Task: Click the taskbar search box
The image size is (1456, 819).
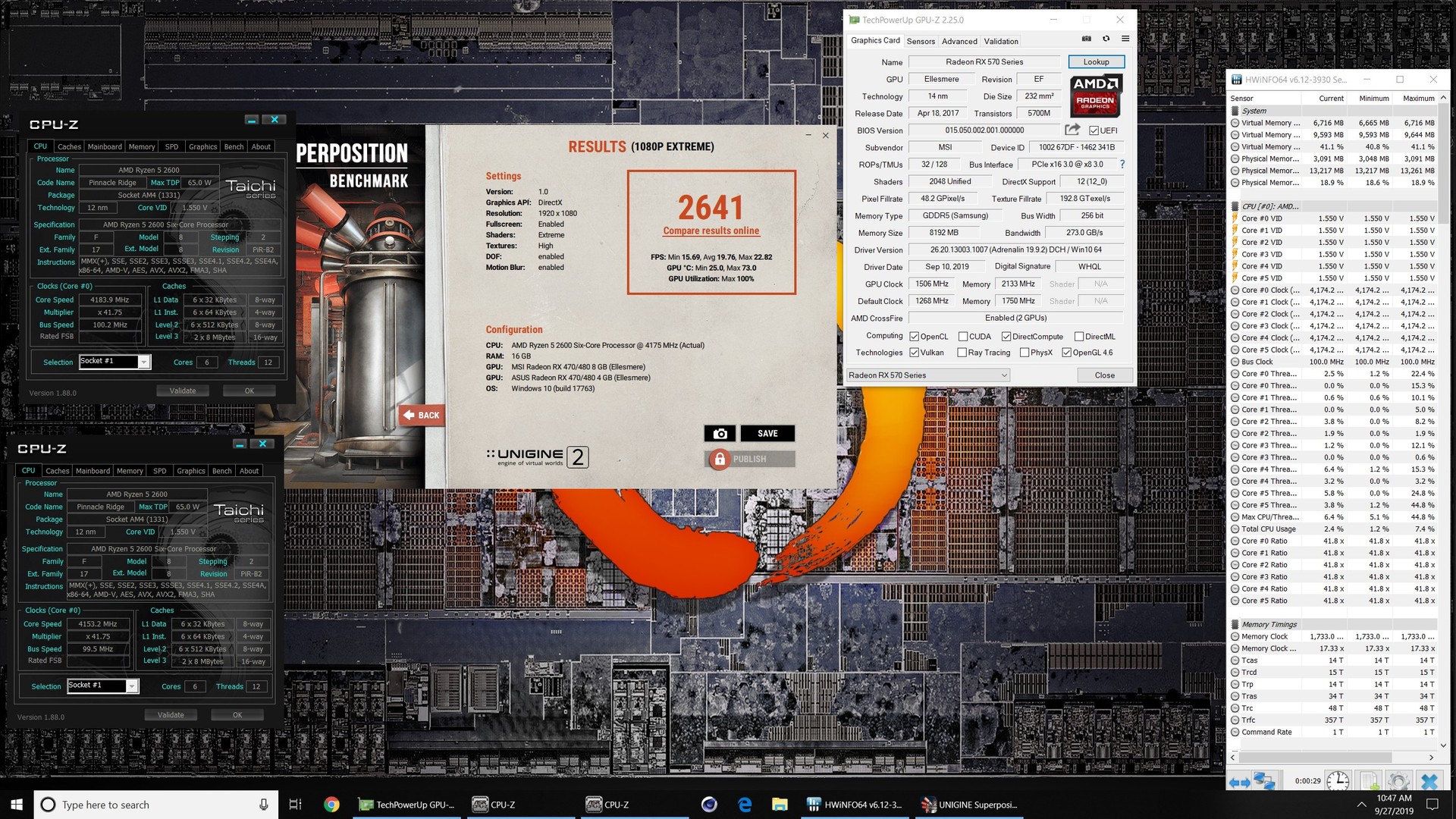Action: (x=156, y=805)
